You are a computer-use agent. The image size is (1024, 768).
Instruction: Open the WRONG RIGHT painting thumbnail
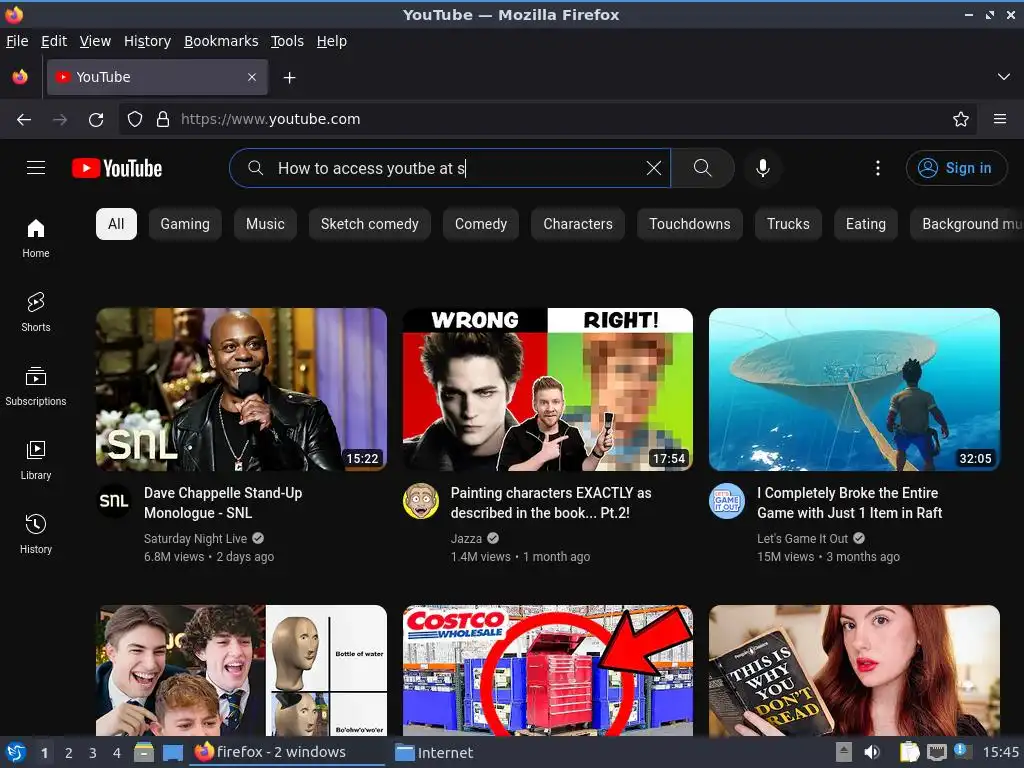click(x=548, y=389)
